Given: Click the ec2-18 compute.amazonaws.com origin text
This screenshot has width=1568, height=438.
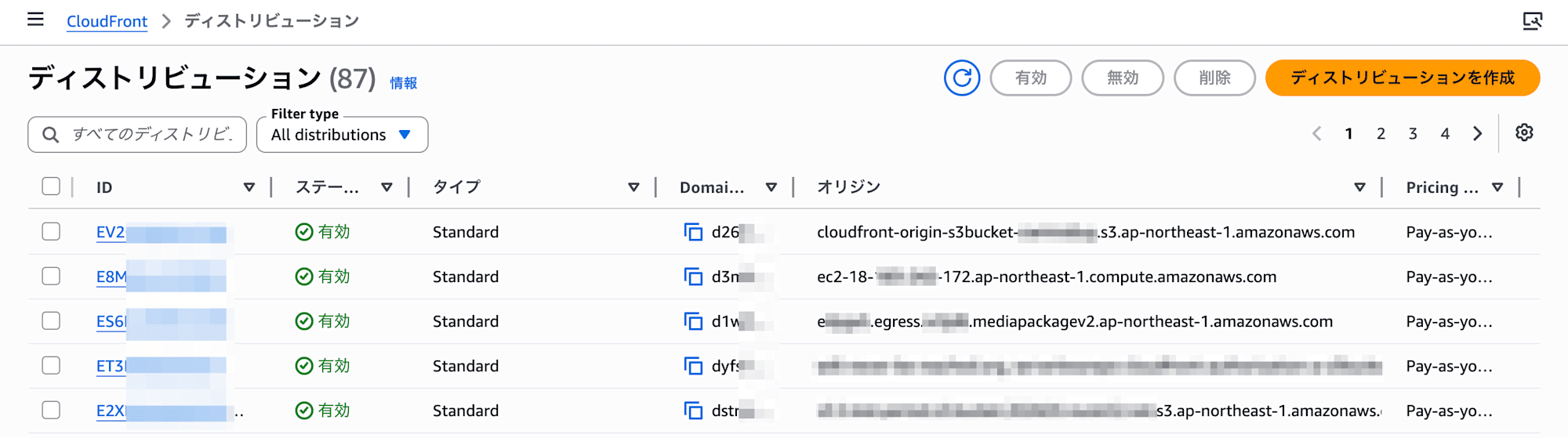Looking at the screenshot, I should (x=1047, y=277).
